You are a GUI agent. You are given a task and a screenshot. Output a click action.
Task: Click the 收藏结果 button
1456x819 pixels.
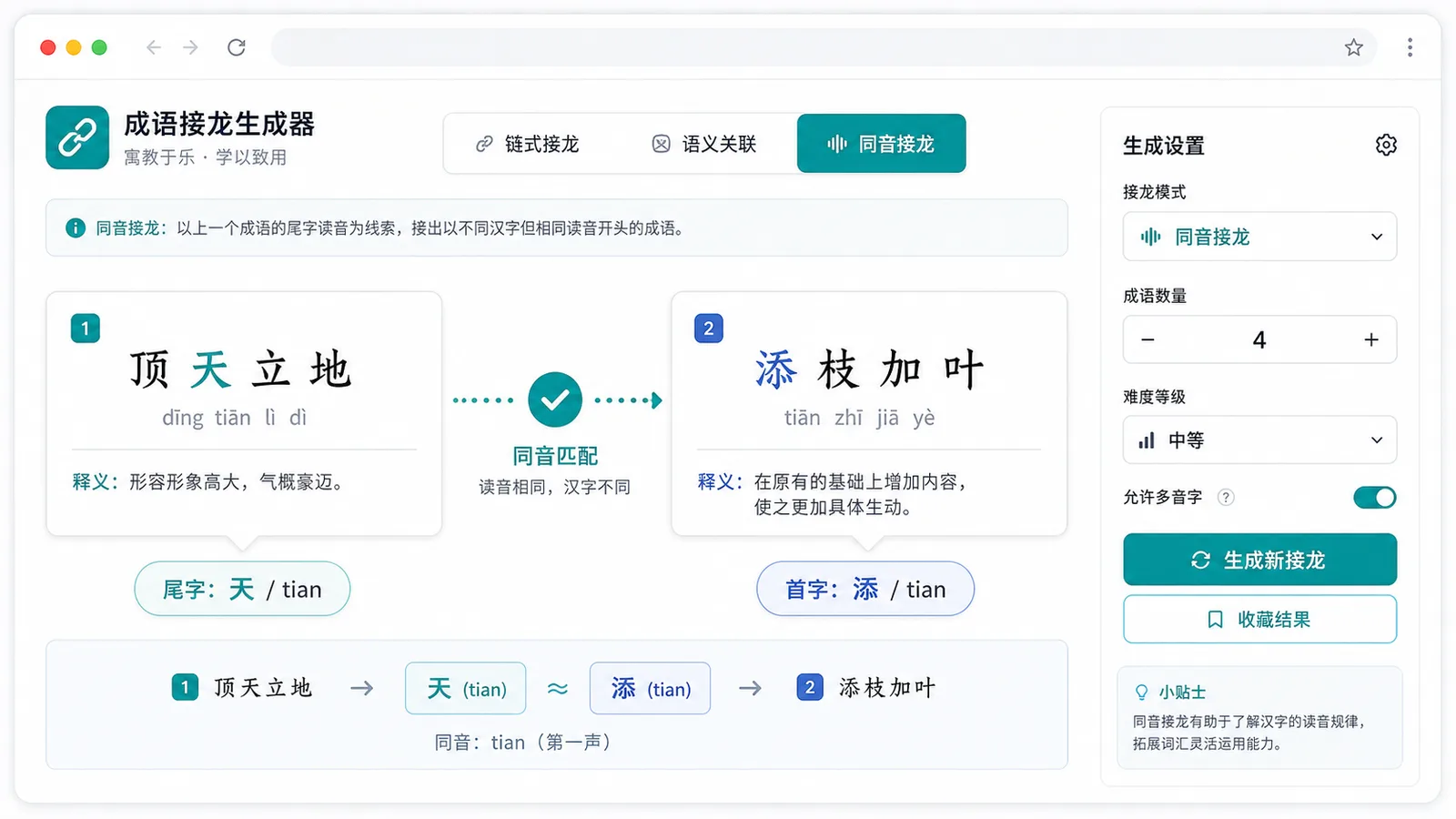(x=1260, y=620)
